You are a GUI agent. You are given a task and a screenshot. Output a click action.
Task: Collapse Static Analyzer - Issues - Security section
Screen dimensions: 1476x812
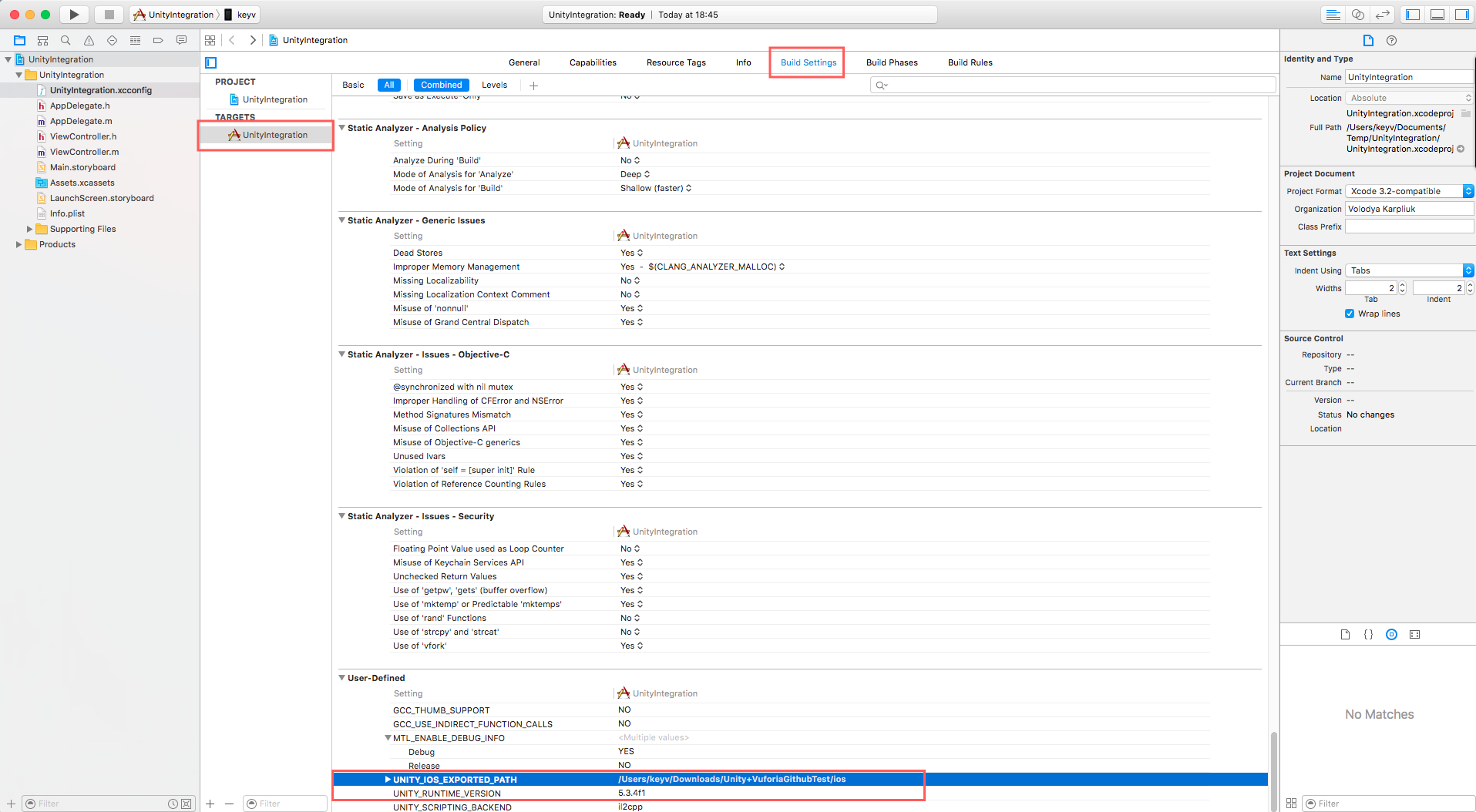(x=342, y=516)
